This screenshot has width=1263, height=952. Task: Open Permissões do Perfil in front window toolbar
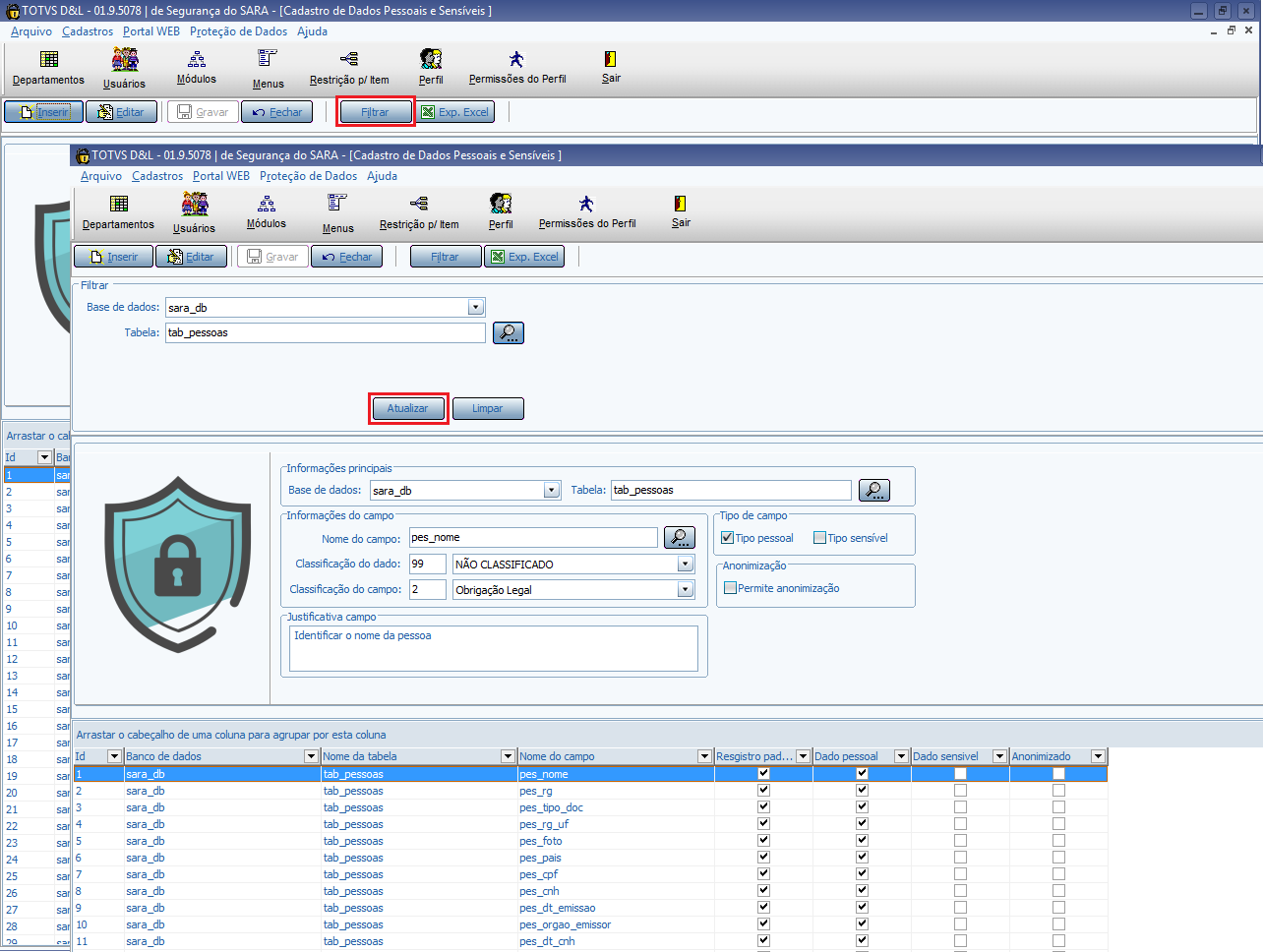pos(587,212)
